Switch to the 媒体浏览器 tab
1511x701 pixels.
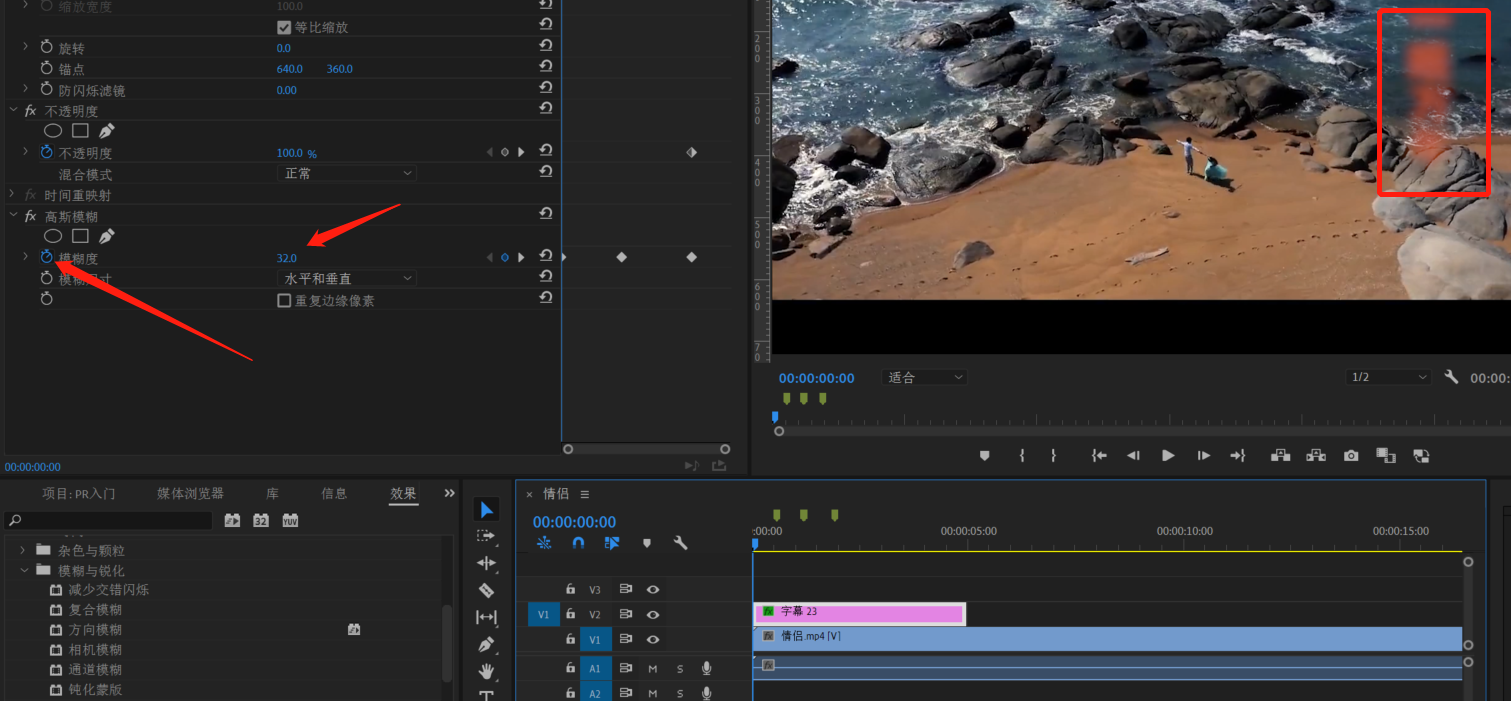coord(190,493)
